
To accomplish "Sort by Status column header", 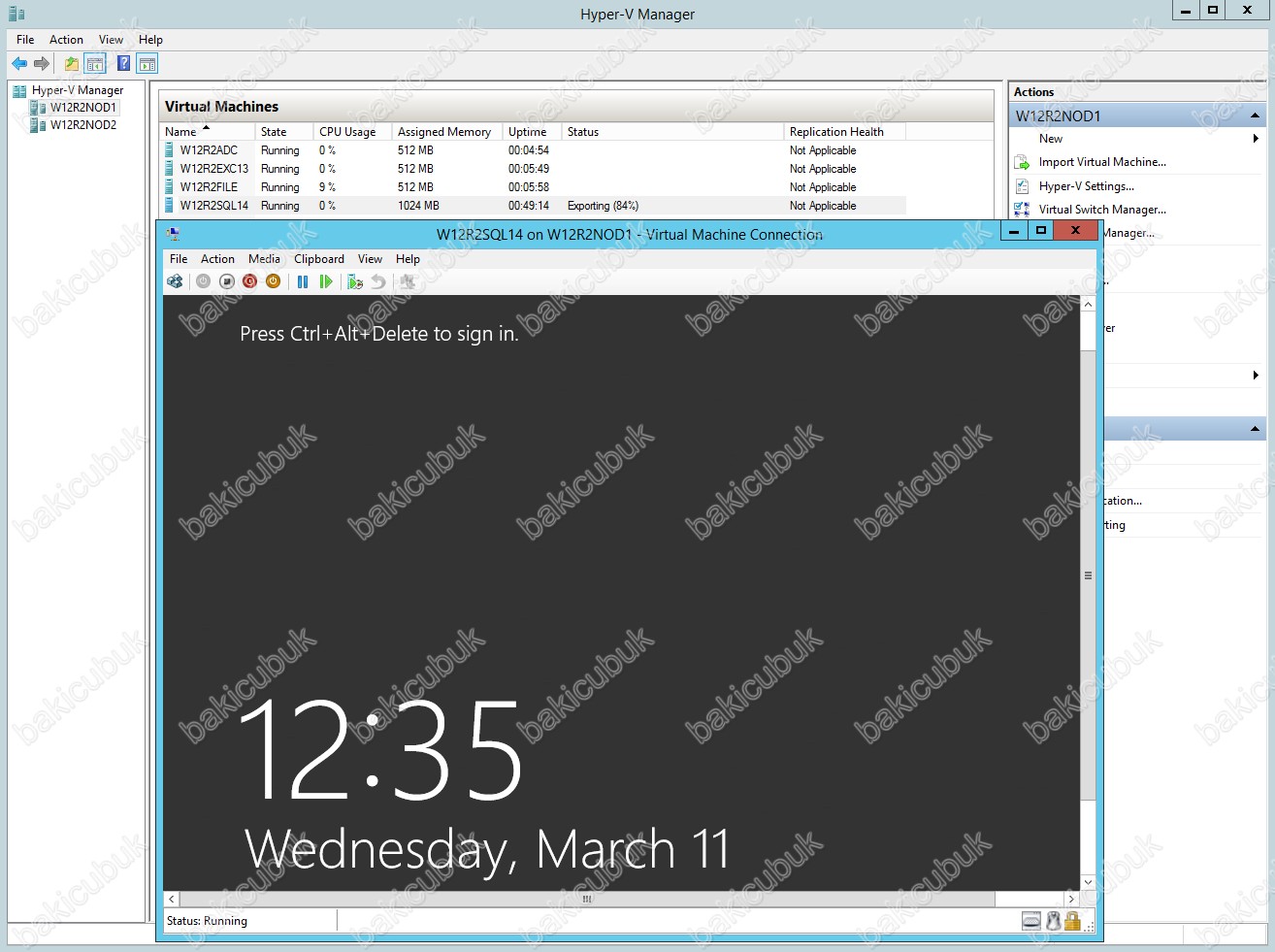I will pos(672,132).
